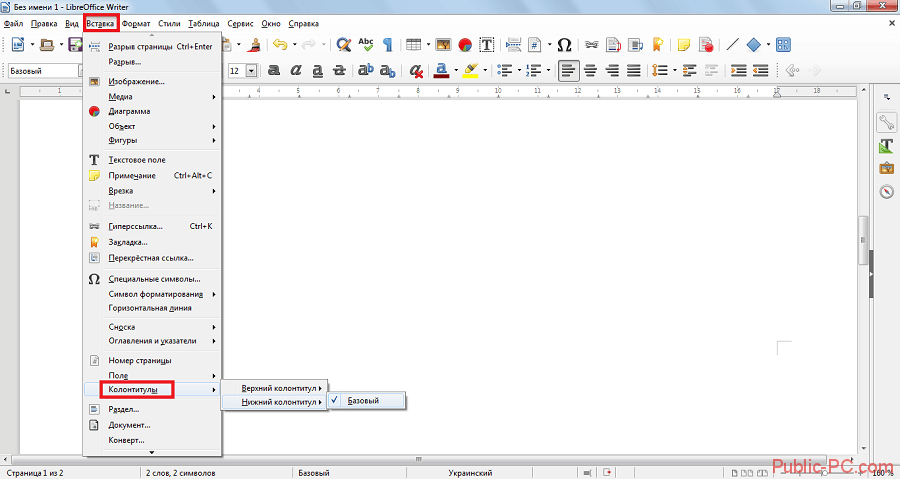The image size is (900, 479).
Task: Select Номер страницы menu entry
Action: click(139, 360)
